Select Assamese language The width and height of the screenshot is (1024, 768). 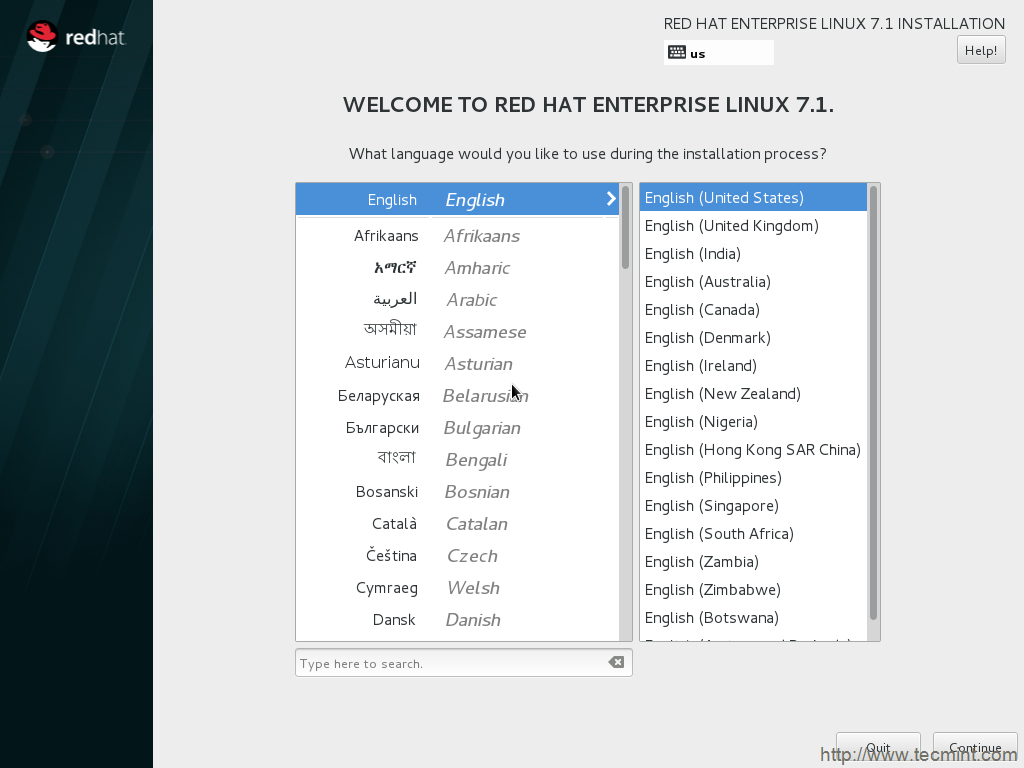point(457,332)
